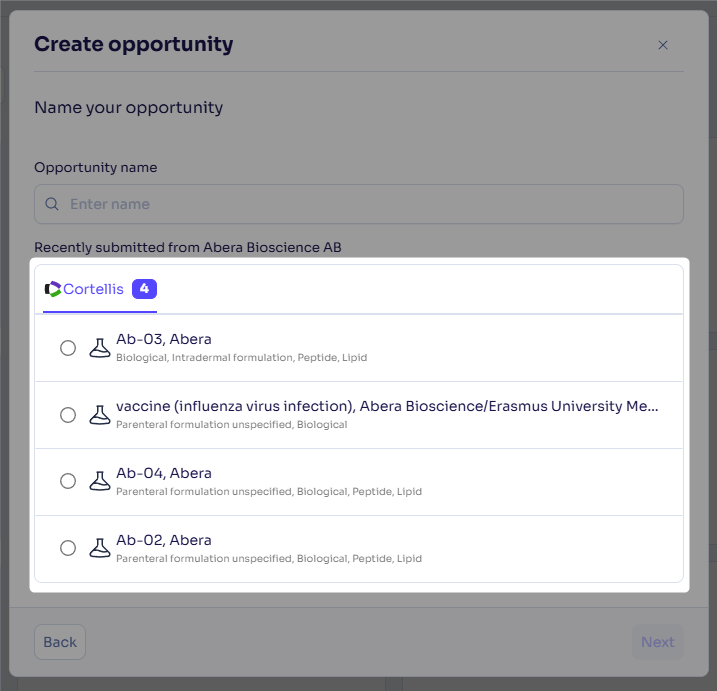Click the Back button
The width and height of the screenshot is (717, 691).
[60, 642]
